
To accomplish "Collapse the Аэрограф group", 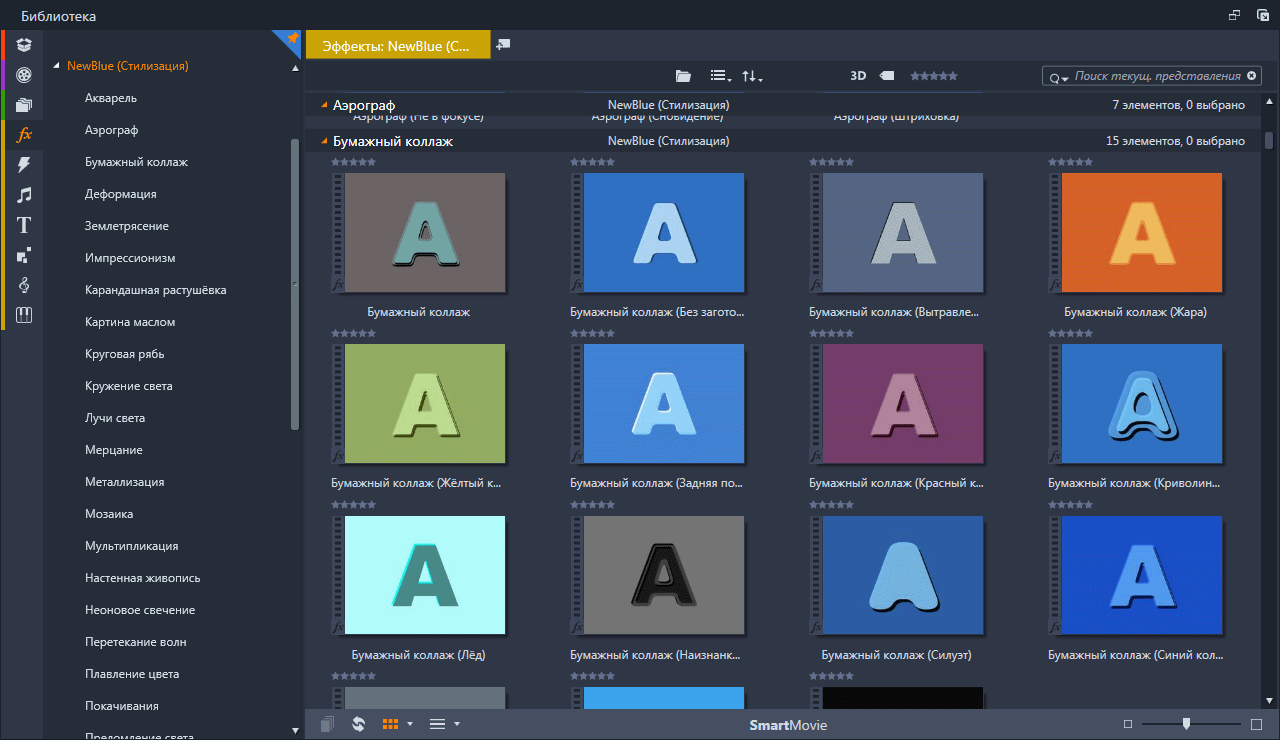I will coord(324,105).
